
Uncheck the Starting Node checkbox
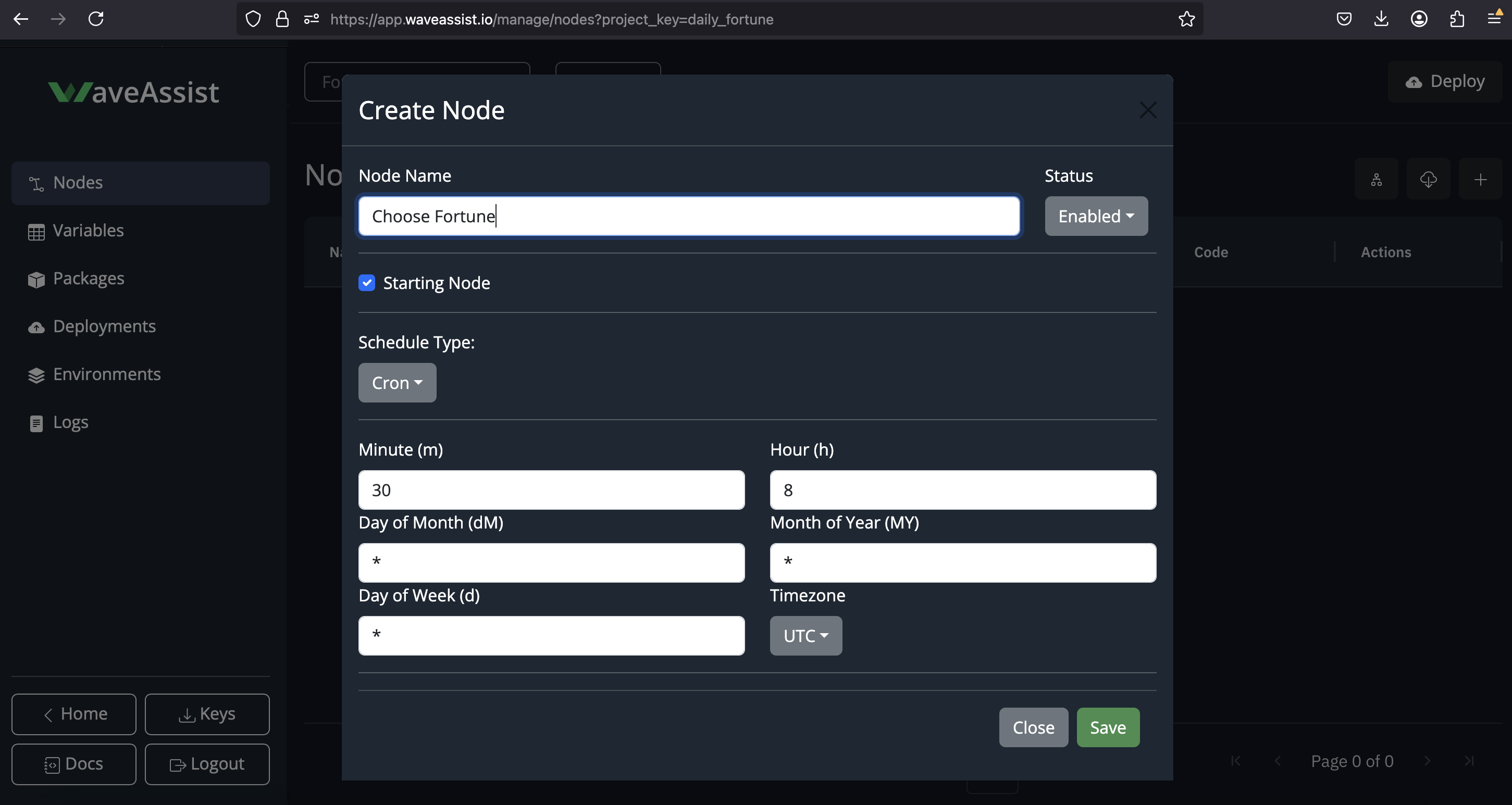coord(367,283)
